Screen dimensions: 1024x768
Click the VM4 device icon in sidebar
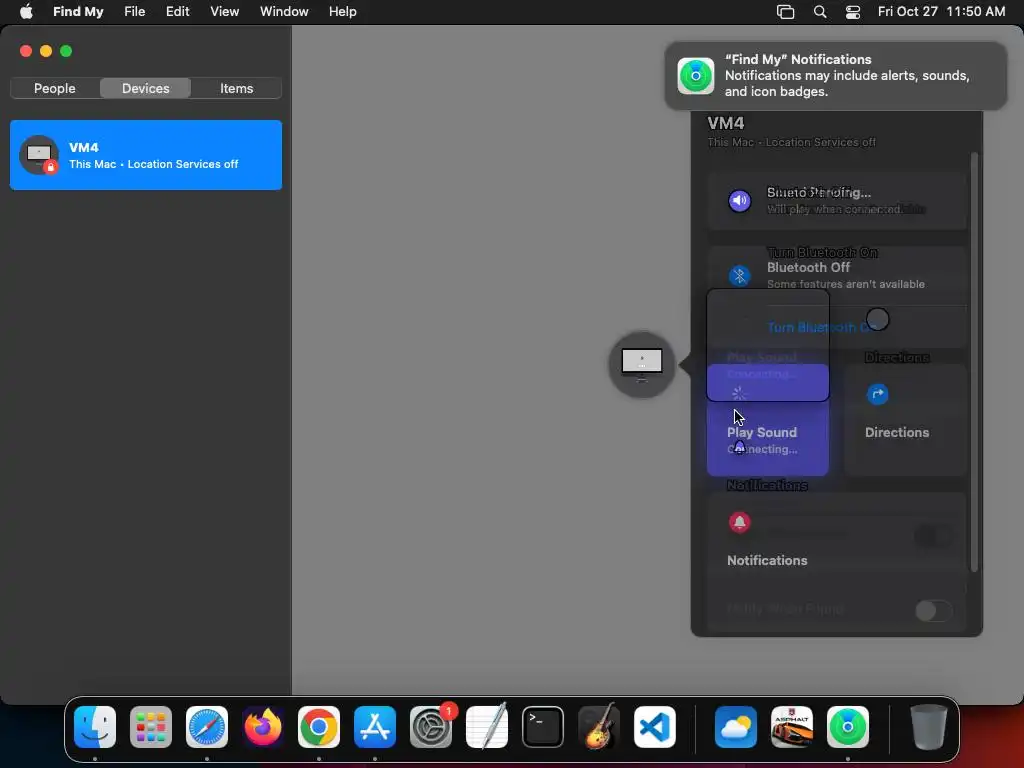pyautogui.click(x=39, y=155)
